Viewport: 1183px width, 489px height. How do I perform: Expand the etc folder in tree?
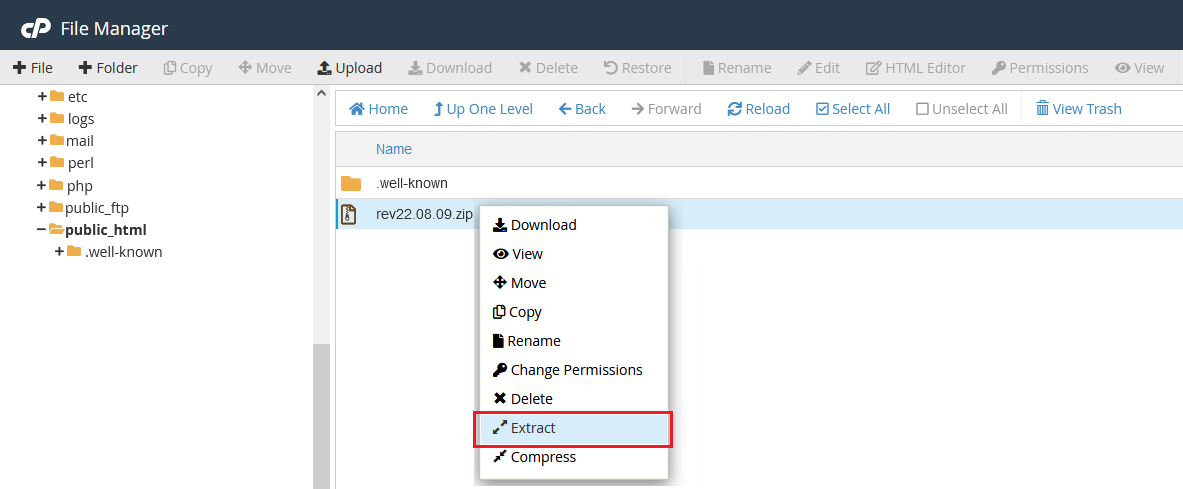pyautogui.click(x=42, y=97)
